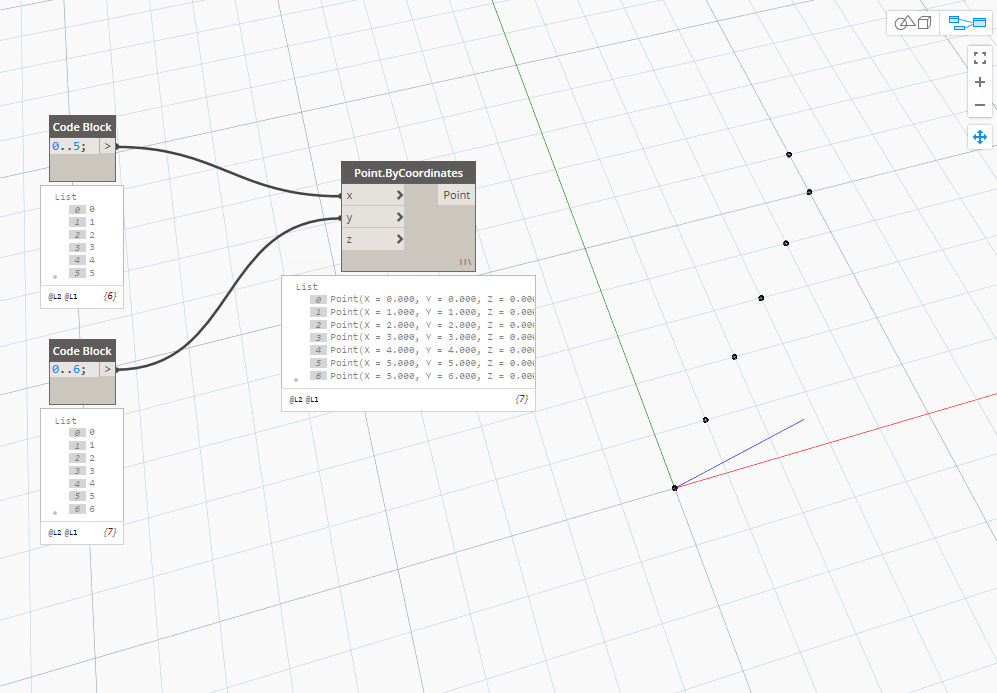The image size is (997, 693).
Task: Pin the Point list preview bubble
Action: (296, 378)
